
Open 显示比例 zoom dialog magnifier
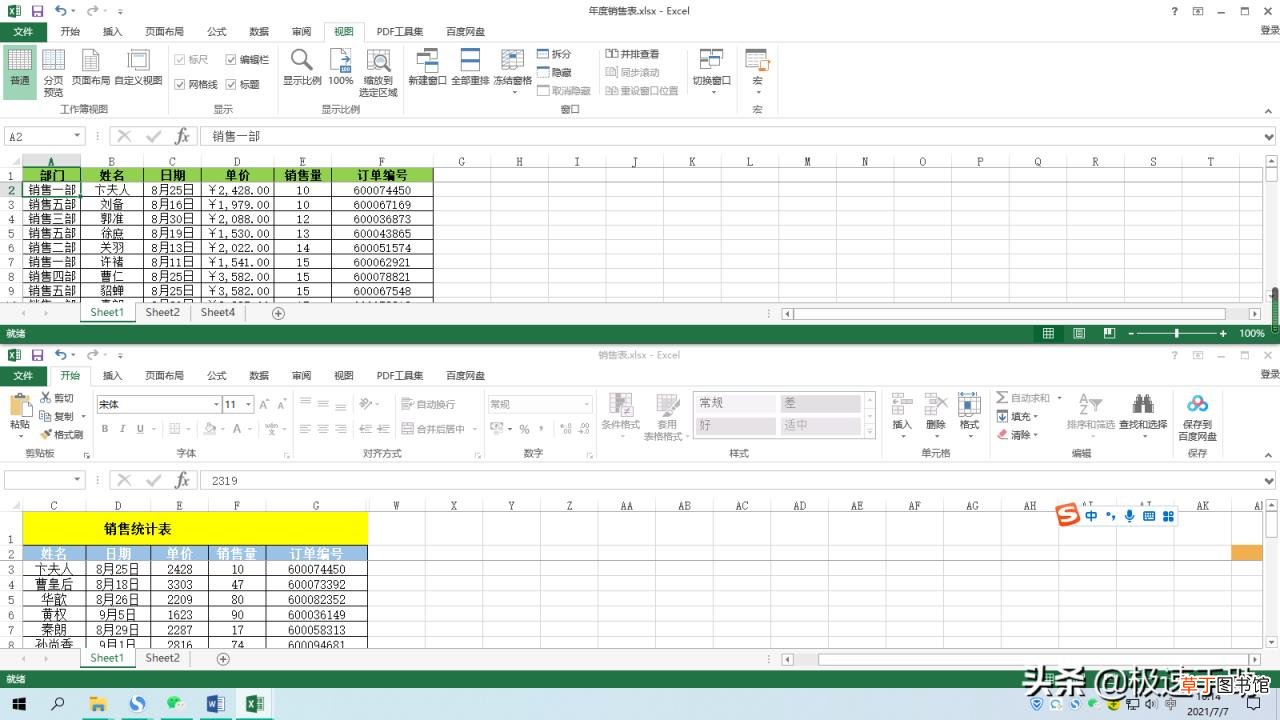[302, 68]
